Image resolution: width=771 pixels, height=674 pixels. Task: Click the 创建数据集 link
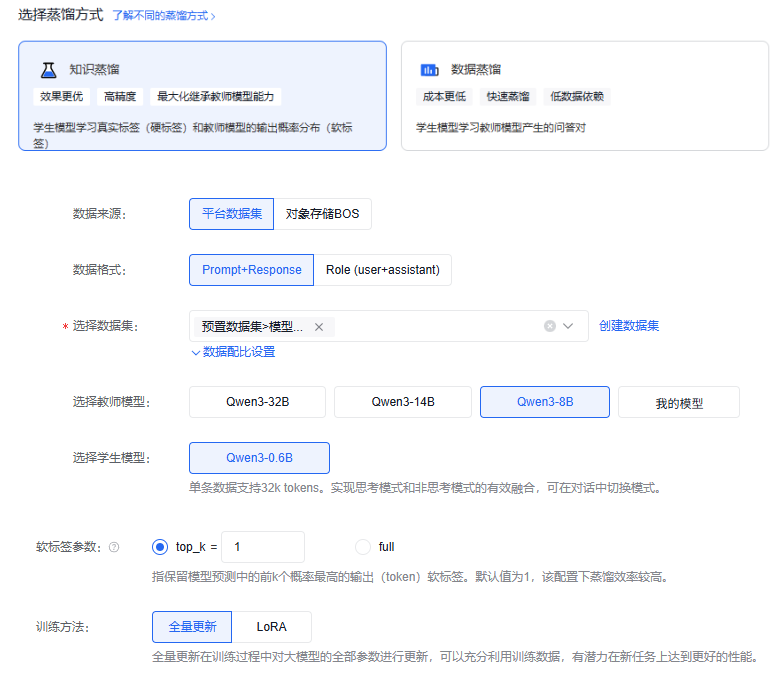point(629,326)
